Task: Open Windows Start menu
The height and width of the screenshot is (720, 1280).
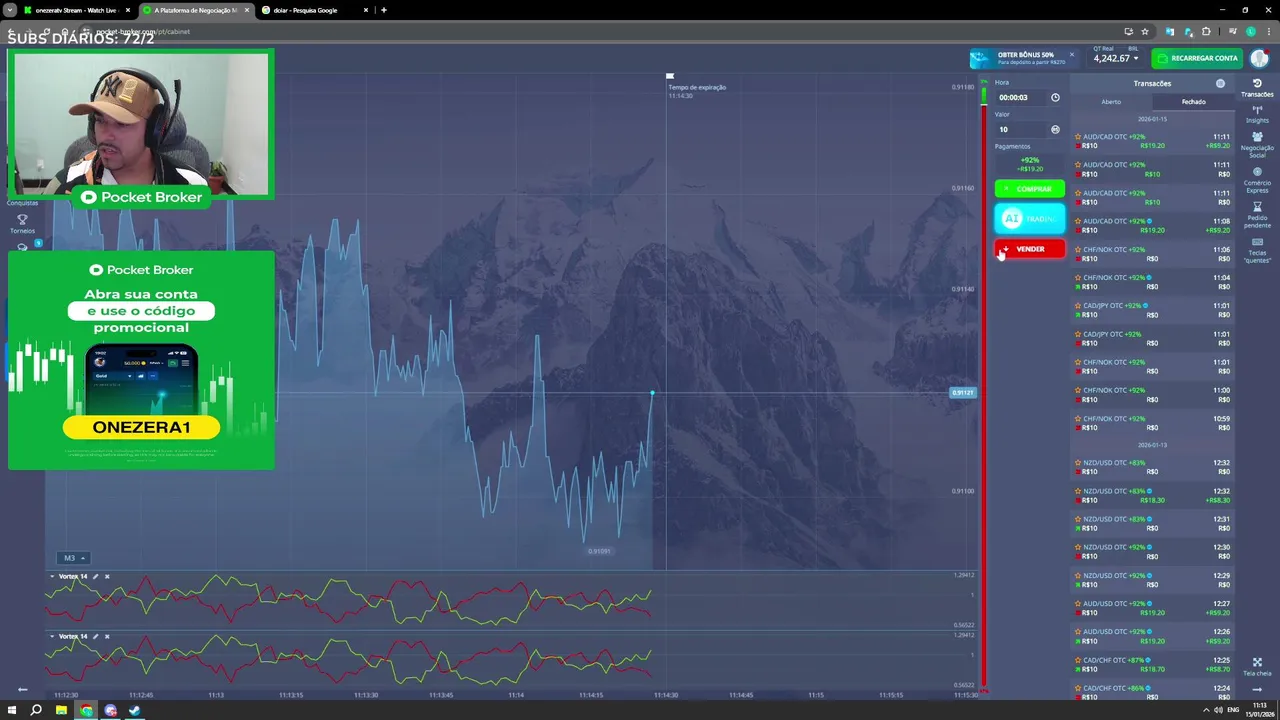Action: pyautogui.click(x=13, y=710)
